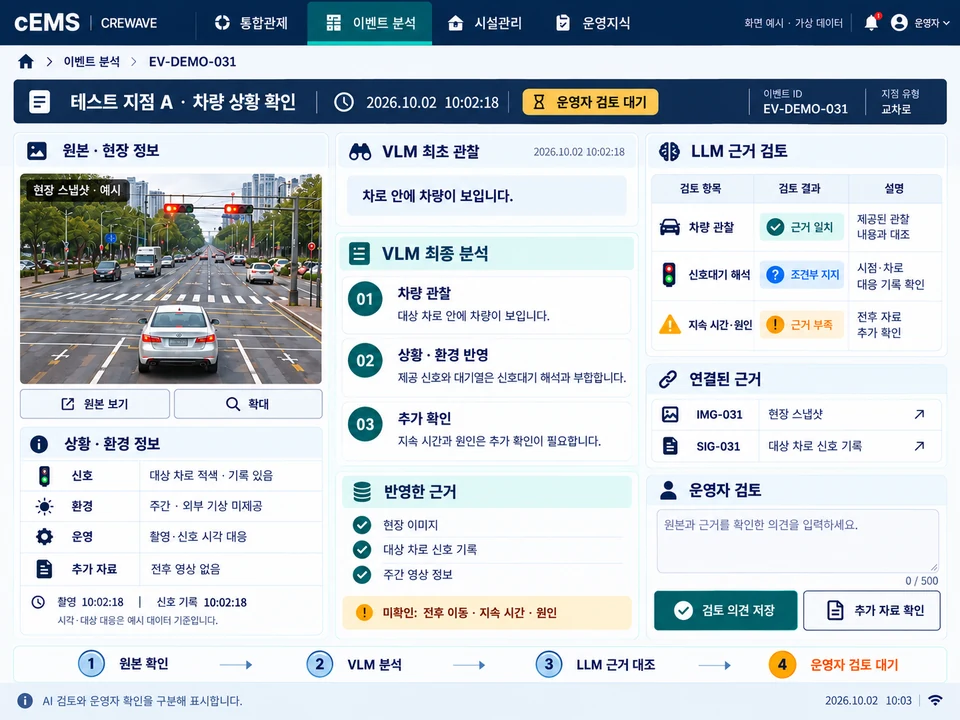Click the 0 / 500 character counter

[921, 580]
